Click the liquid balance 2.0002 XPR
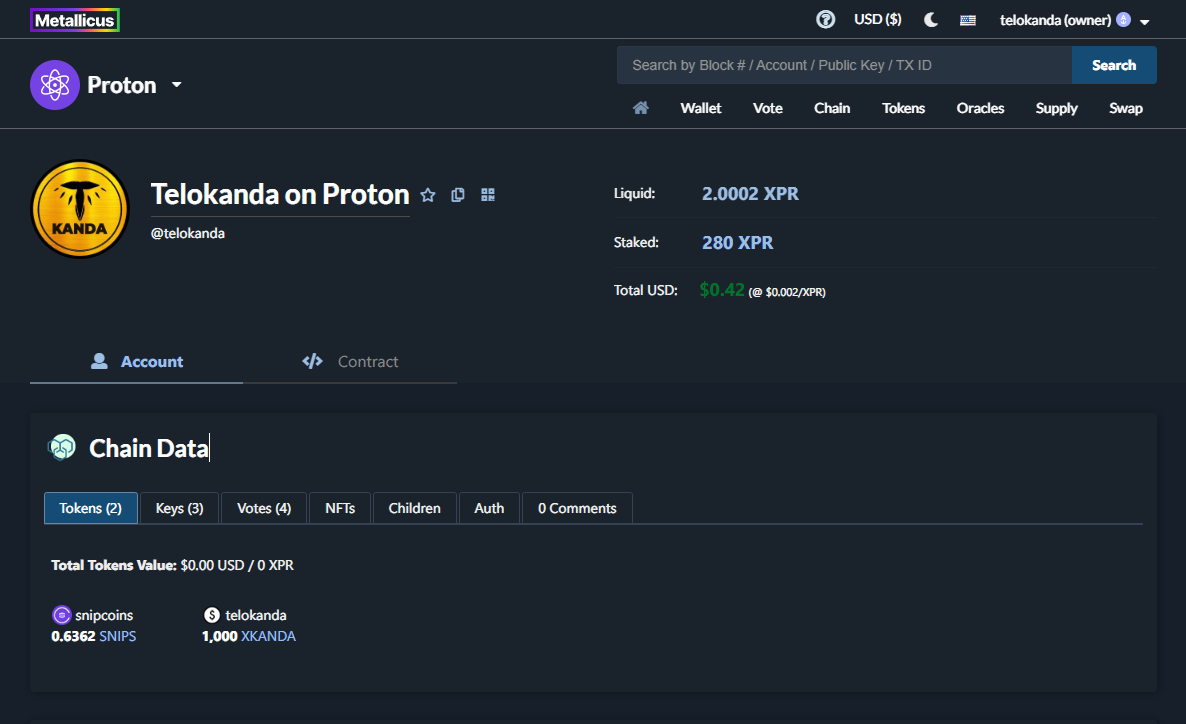This screenshot has width=1186, height=724. click(750, 194)
